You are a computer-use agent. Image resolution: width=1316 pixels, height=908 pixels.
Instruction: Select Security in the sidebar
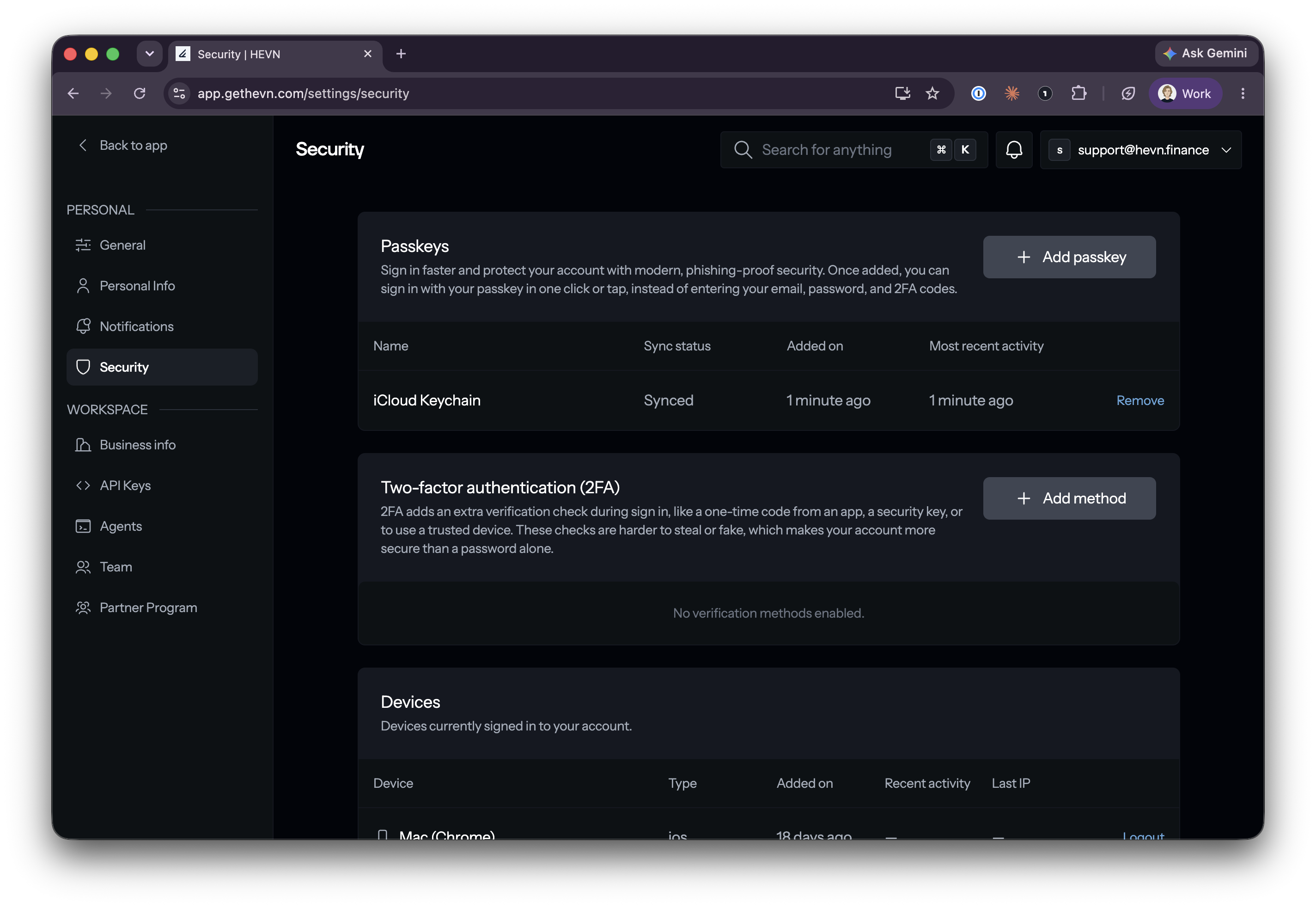tap(162, 367)
